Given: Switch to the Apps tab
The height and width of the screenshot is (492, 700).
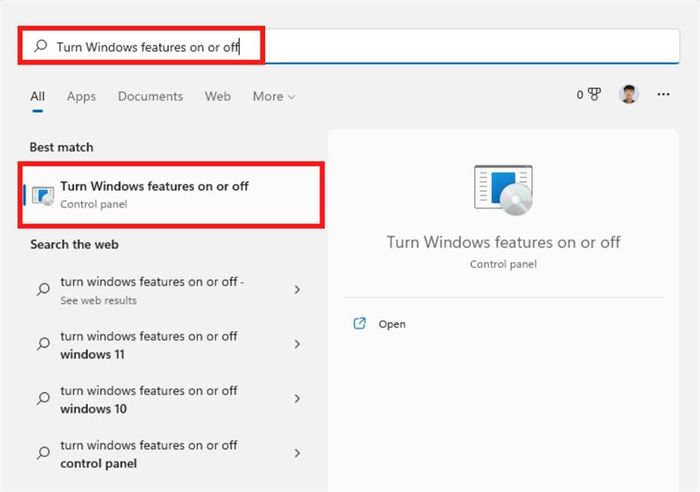Looking at the screenshot, I should (x=81, y=96).
